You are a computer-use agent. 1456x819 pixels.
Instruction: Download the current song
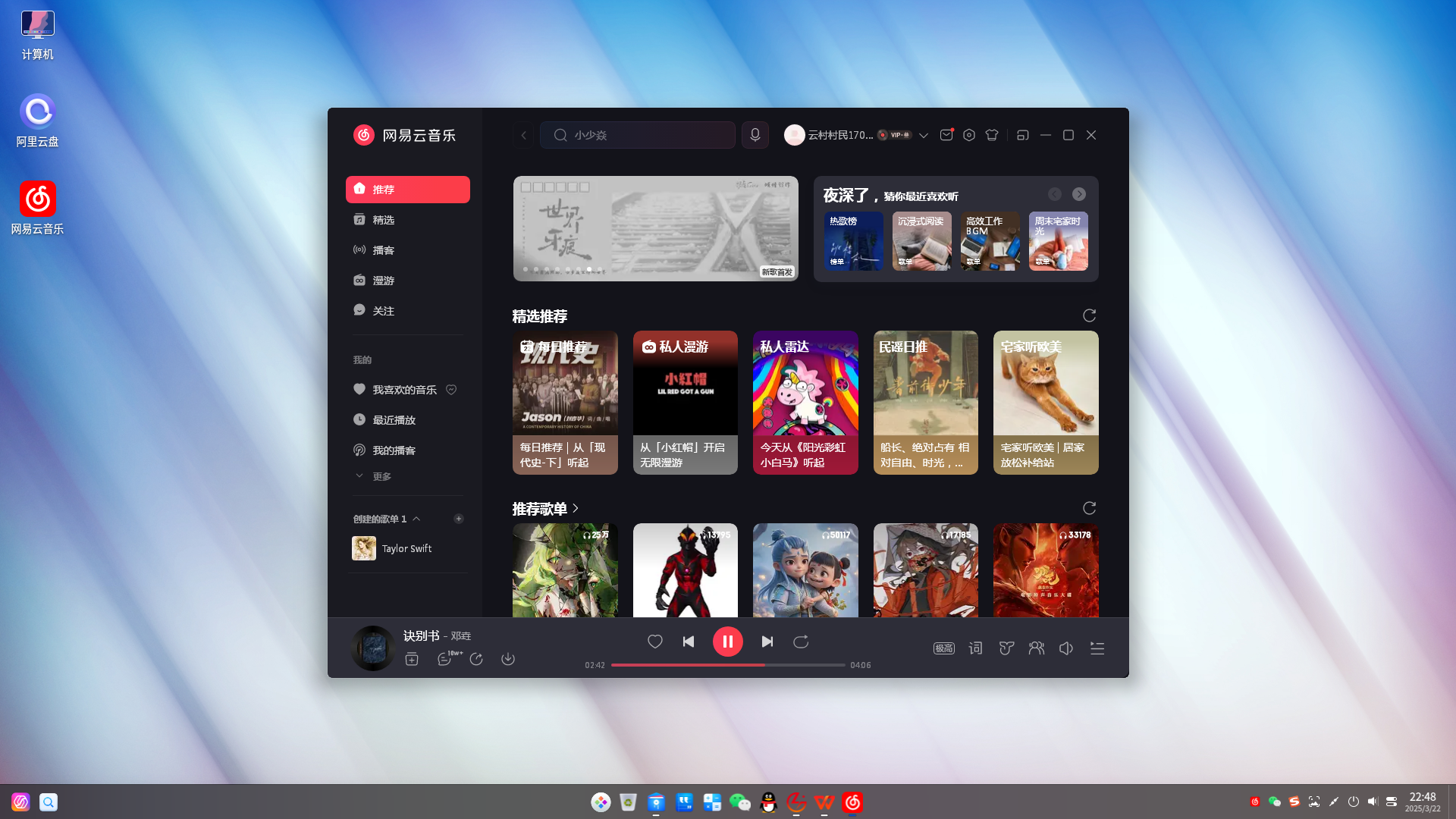pos(508,659)
